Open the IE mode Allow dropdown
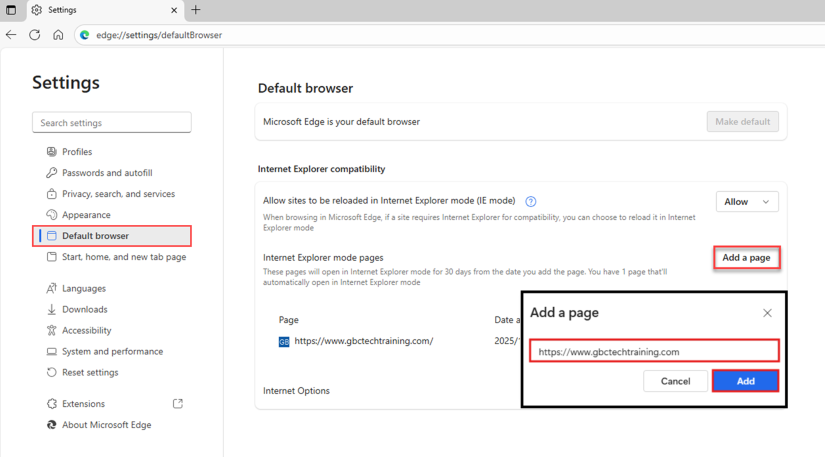Viewport: 825px width, 457px height. pos(747,202)
